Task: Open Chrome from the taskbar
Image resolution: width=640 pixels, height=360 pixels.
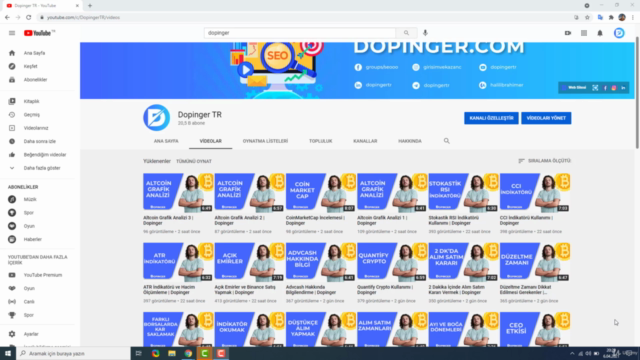Action: coord(188,353)
